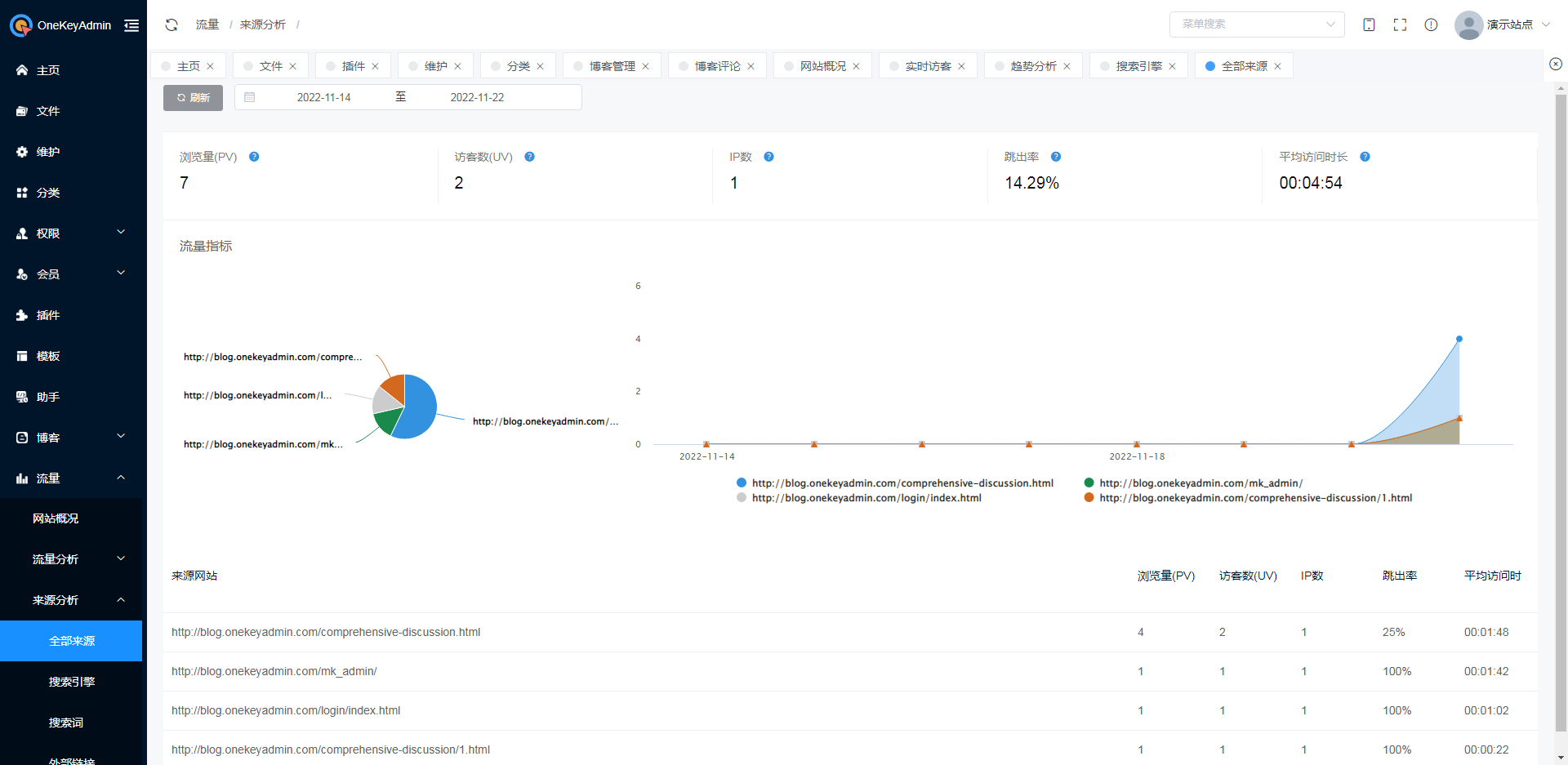Click the page reload icon in header

[x=171, y=25]
